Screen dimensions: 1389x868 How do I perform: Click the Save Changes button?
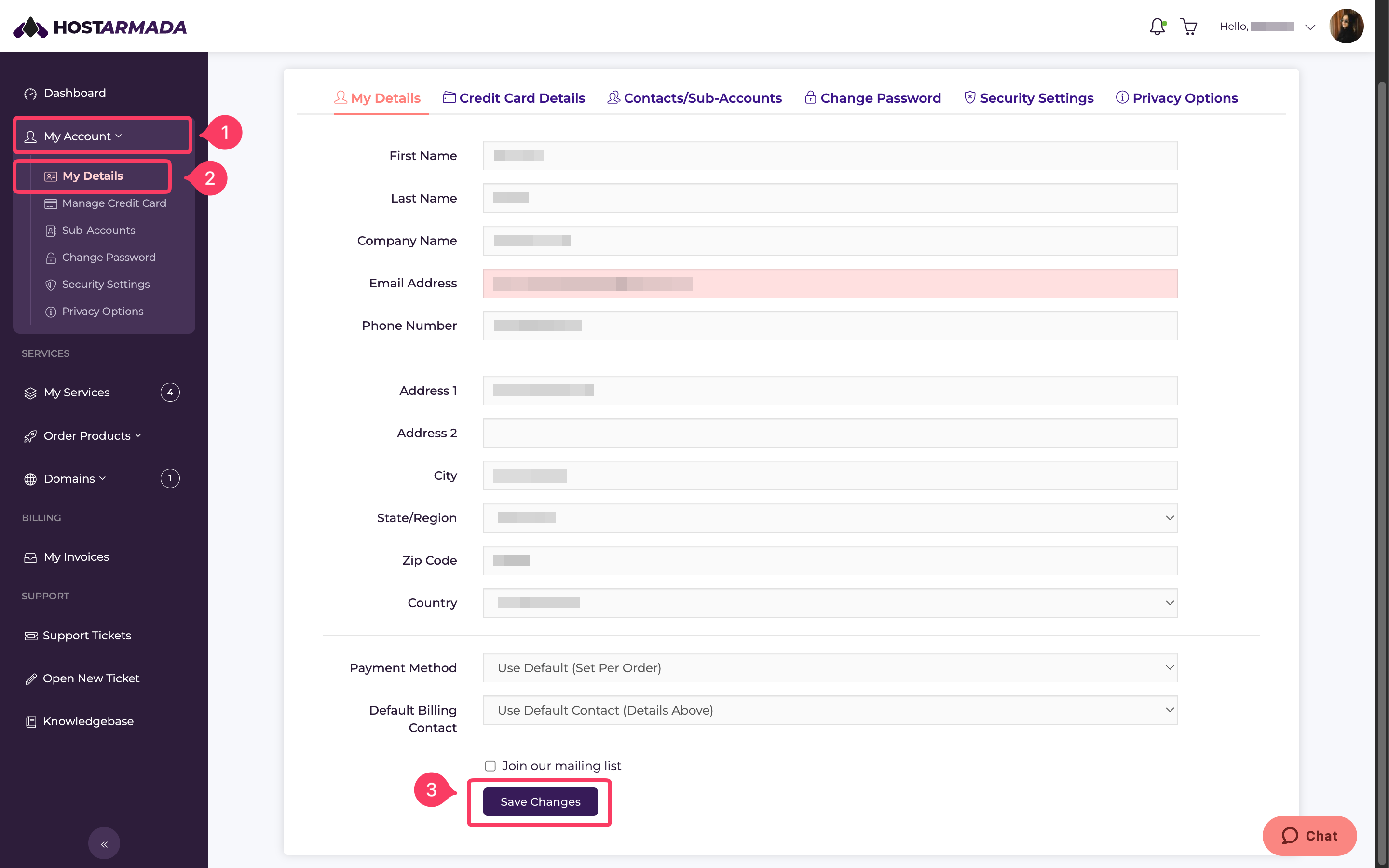540,802
